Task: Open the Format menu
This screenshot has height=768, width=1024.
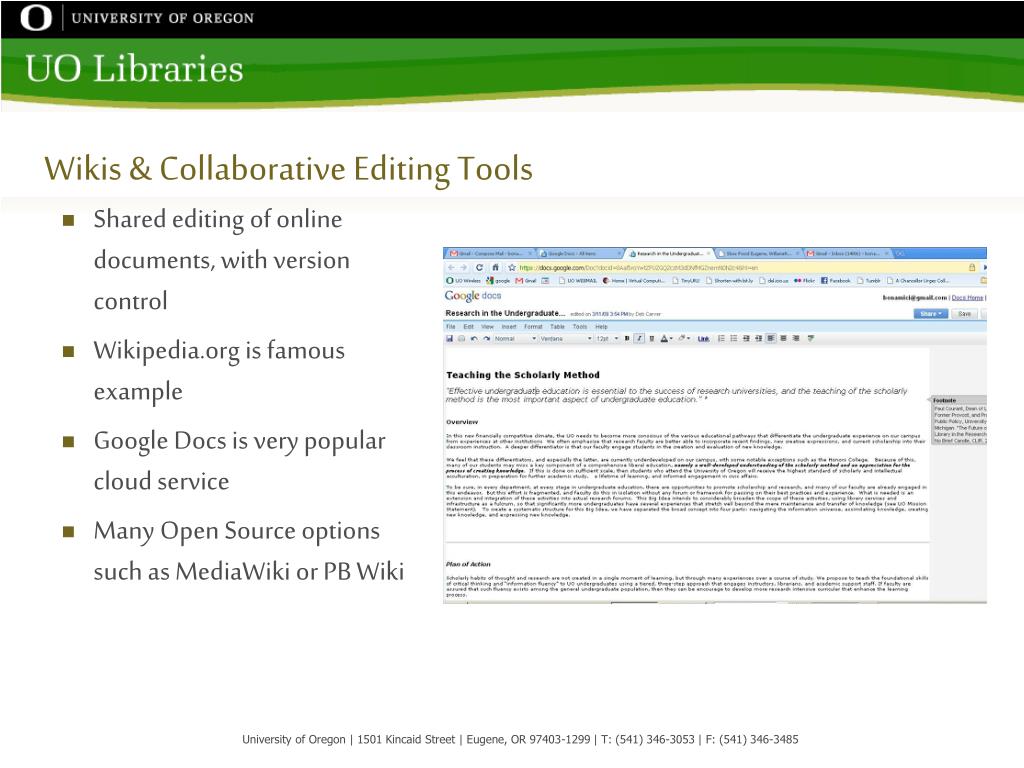Action: (533, 327)
